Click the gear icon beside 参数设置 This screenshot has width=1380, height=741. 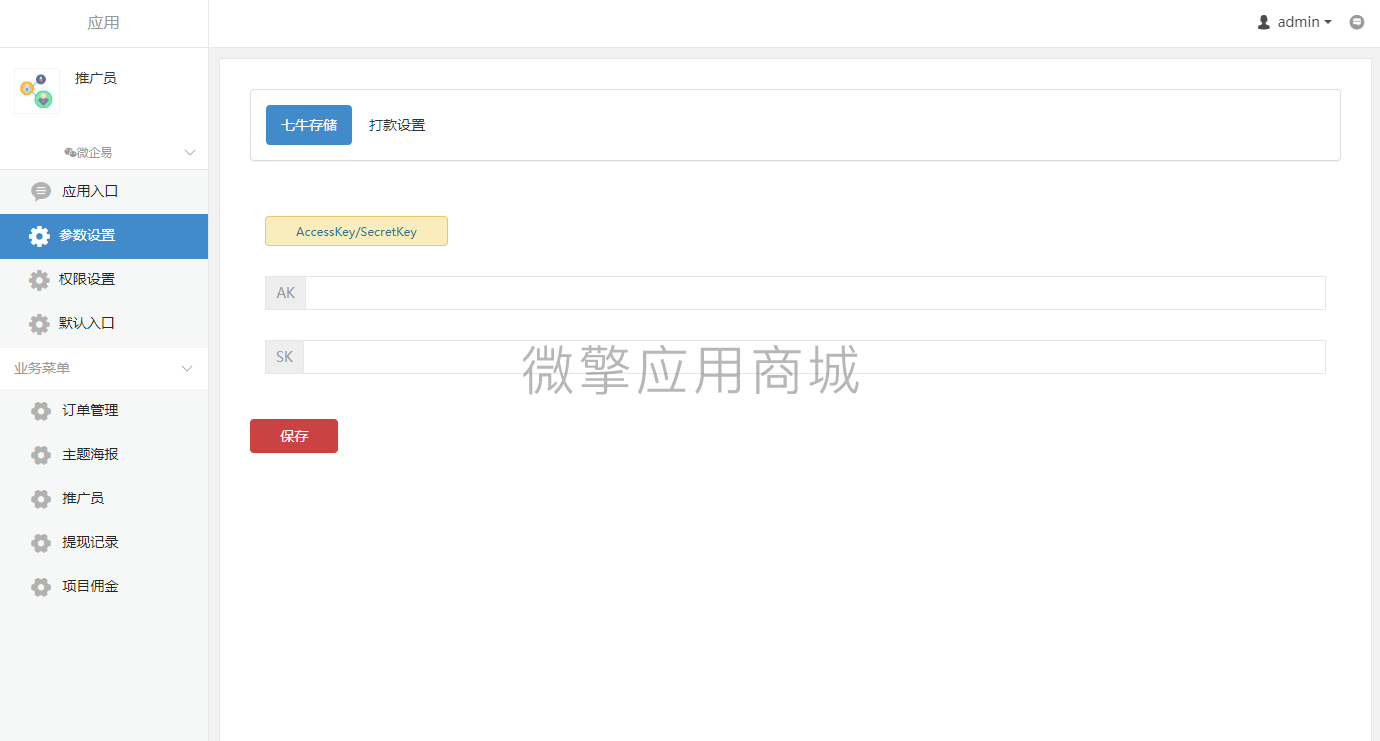coord(39,236)
